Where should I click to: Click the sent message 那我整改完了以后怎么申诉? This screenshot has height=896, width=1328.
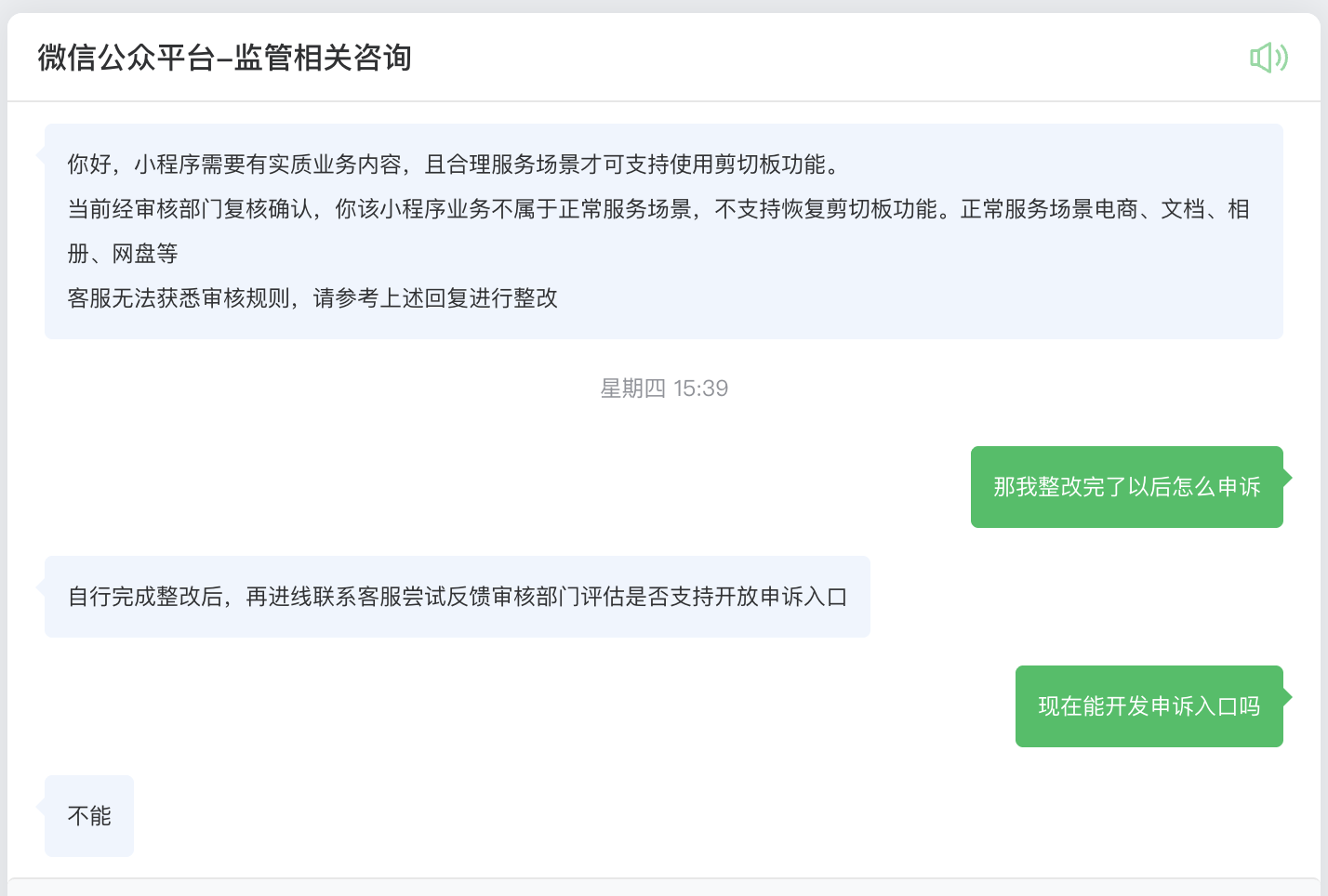[1127, 487]
